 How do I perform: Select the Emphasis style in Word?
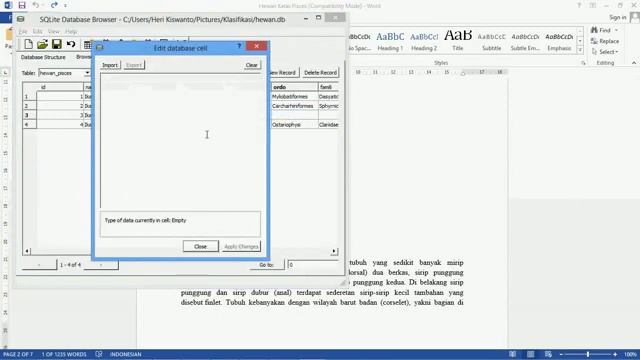[x=559, y=41]
